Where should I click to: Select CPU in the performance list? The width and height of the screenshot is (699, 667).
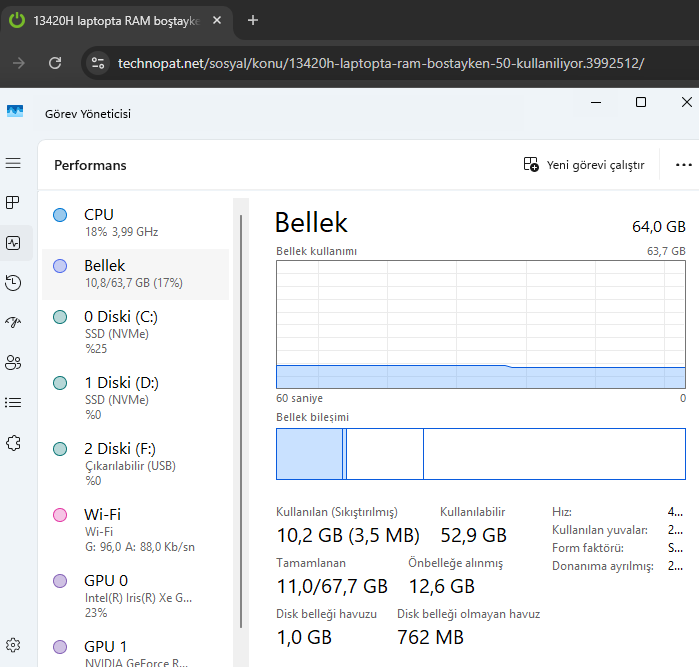click(135, 222)
